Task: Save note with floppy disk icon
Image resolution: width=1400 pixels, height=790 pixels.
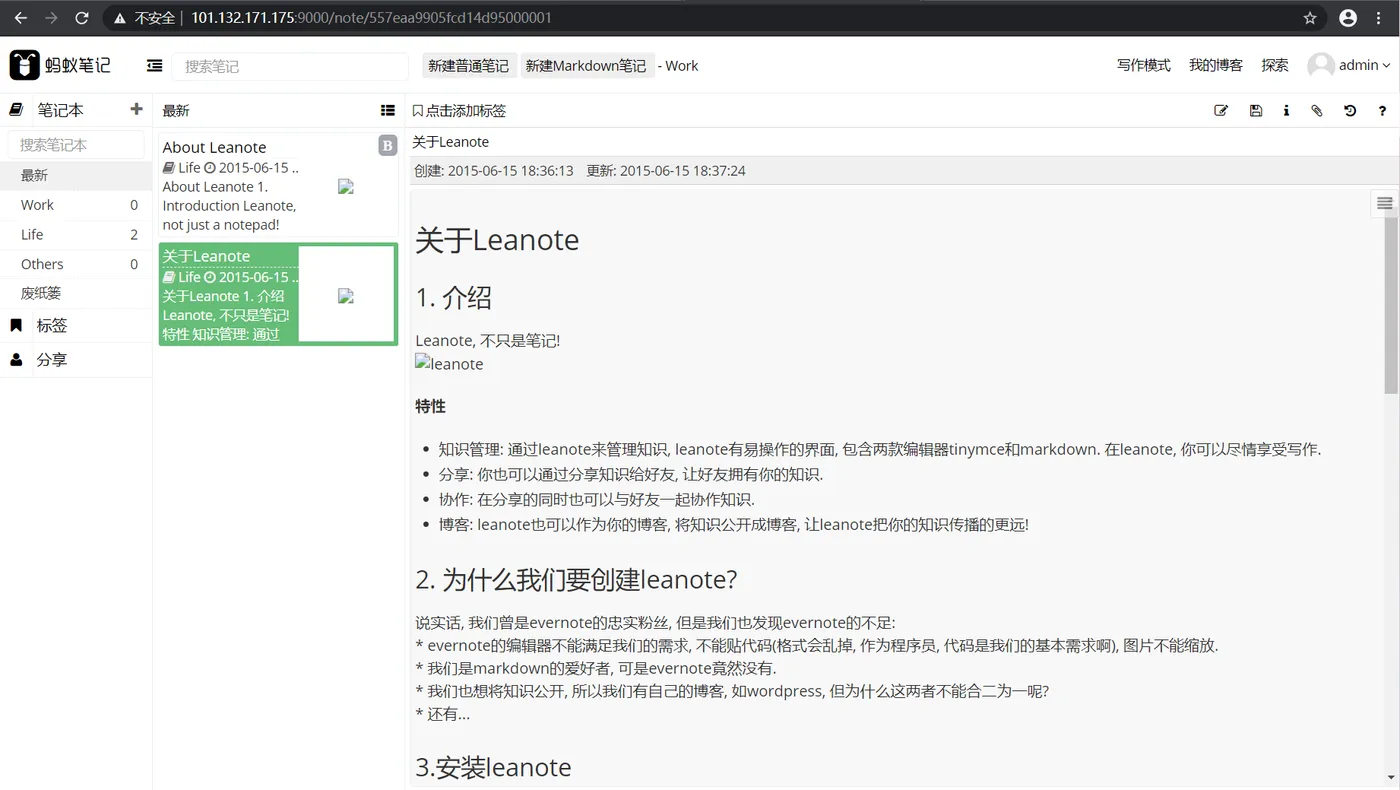Action: (1256, 111)
